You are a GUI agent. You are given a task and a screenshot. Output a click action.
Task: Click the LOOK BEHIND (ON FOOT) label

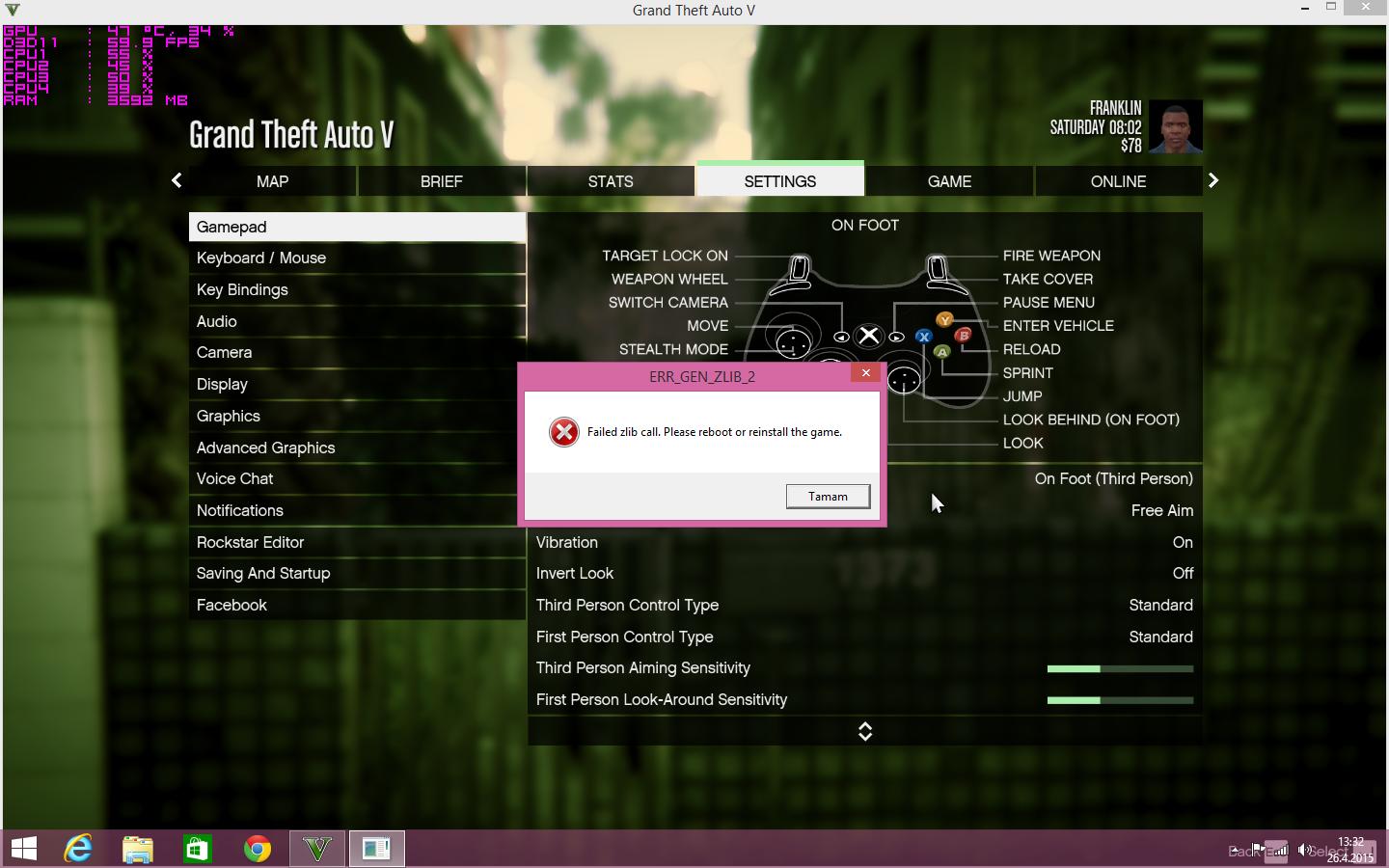1091,420
